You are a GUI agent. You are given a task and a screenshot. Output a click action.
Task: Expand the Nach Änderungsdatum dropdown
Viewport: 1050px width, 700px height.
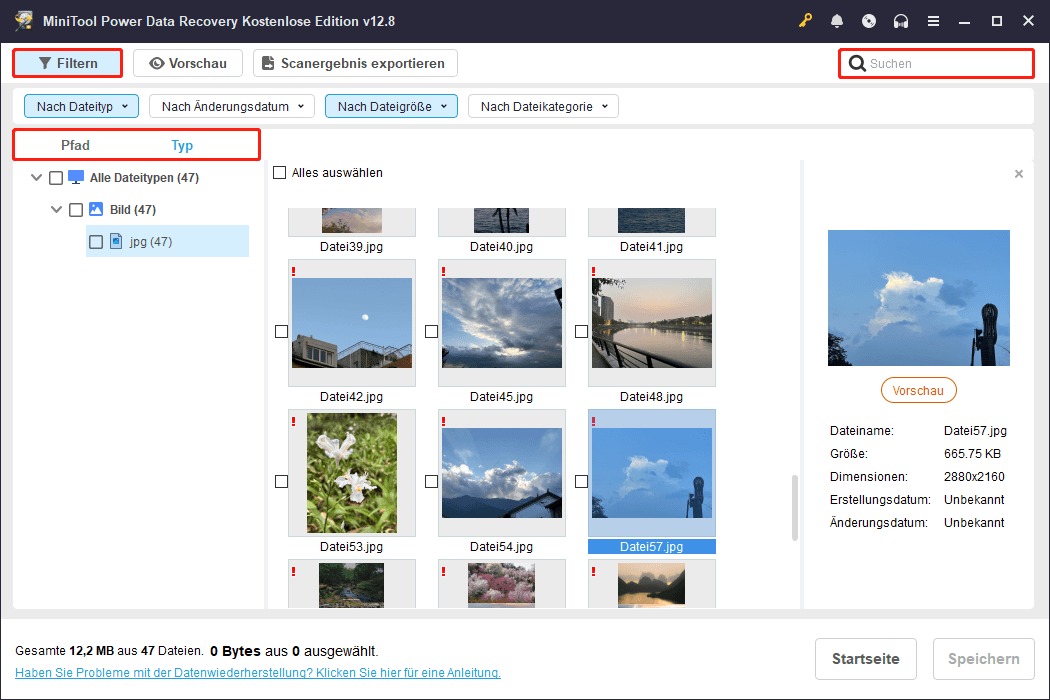[x=232, y=106]
